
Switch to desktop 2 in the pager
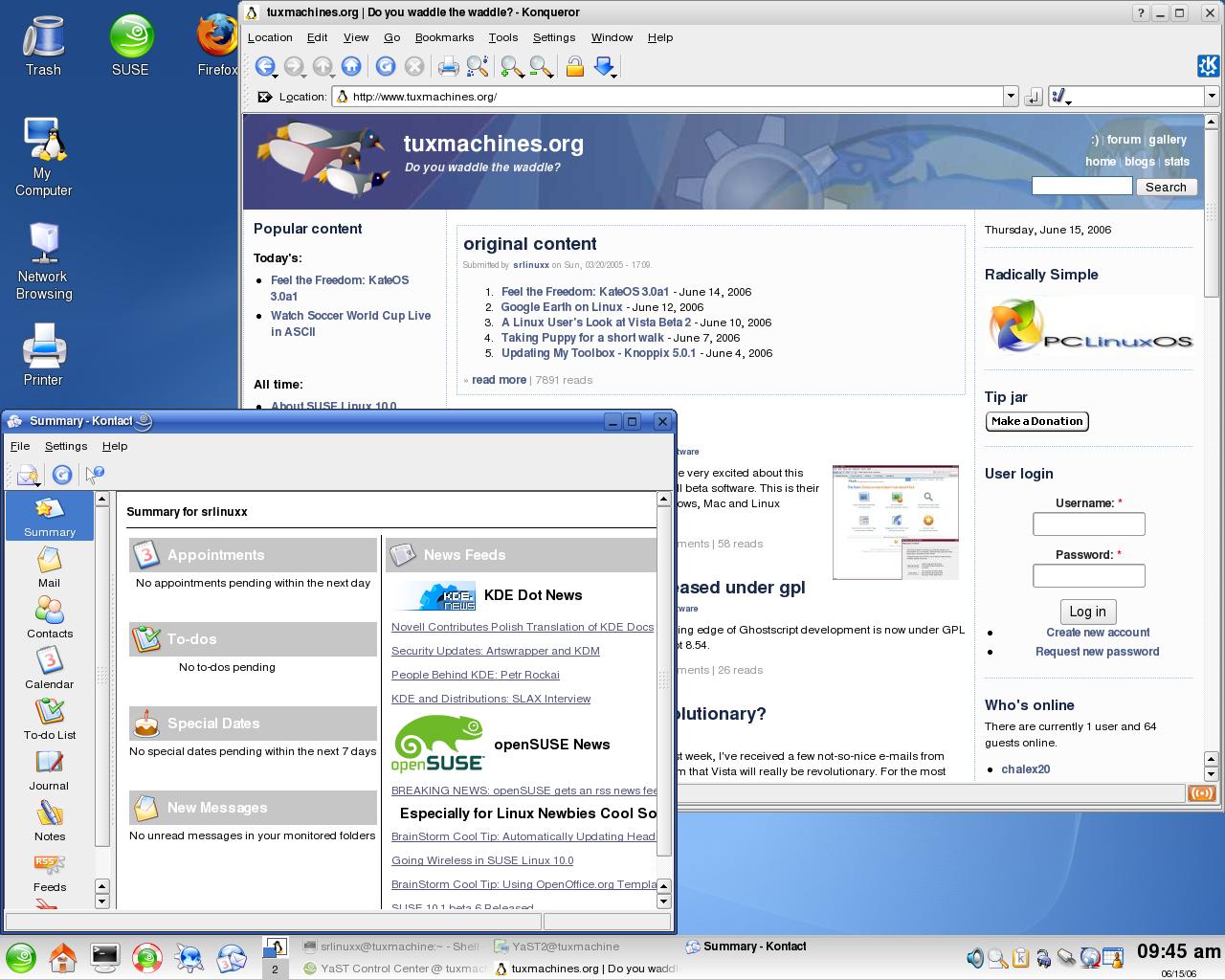click(275, 969)
